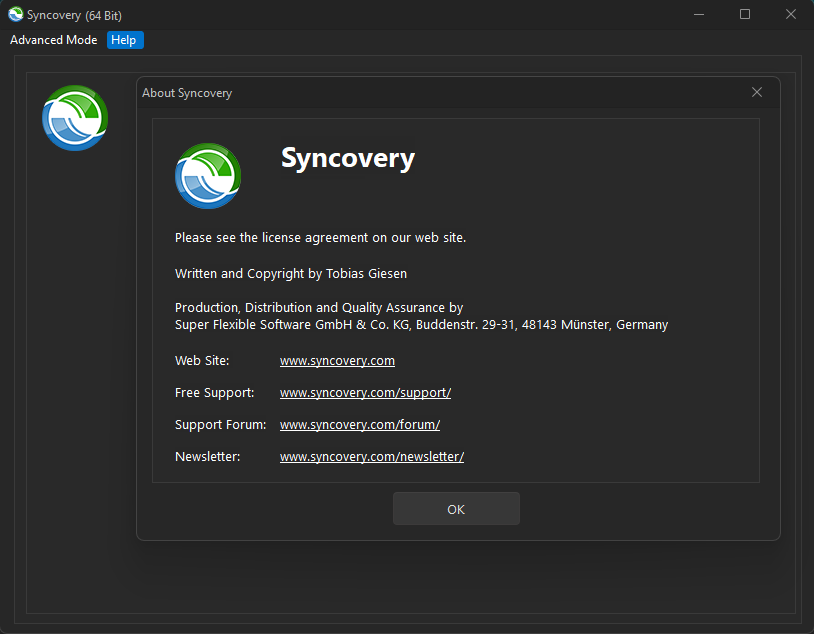This screenshot has width=814, height=634.
Task: Click the Syncovery heading text
Action: [348, 158]
